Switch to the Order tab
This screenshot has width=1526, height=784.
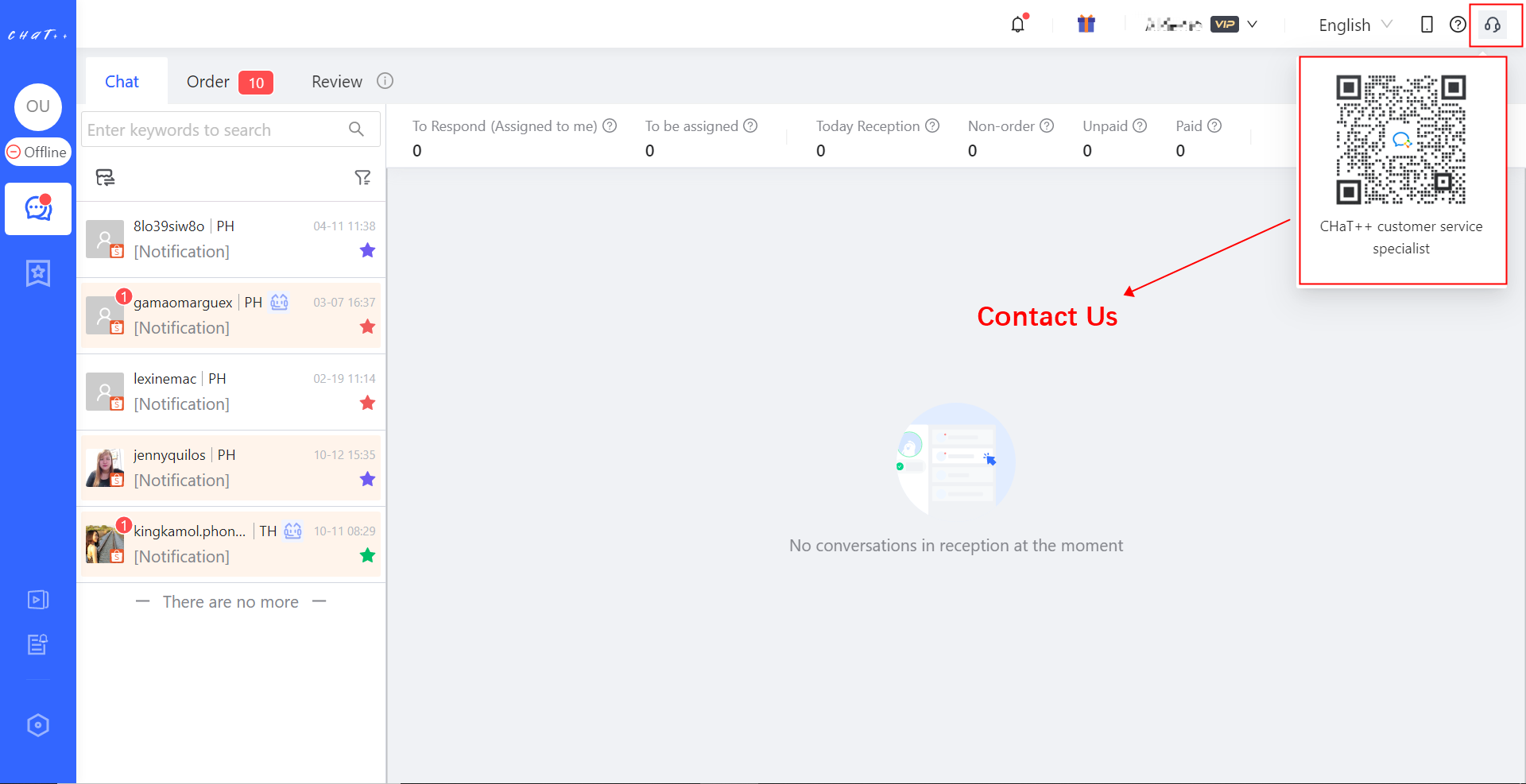[207, 81]
